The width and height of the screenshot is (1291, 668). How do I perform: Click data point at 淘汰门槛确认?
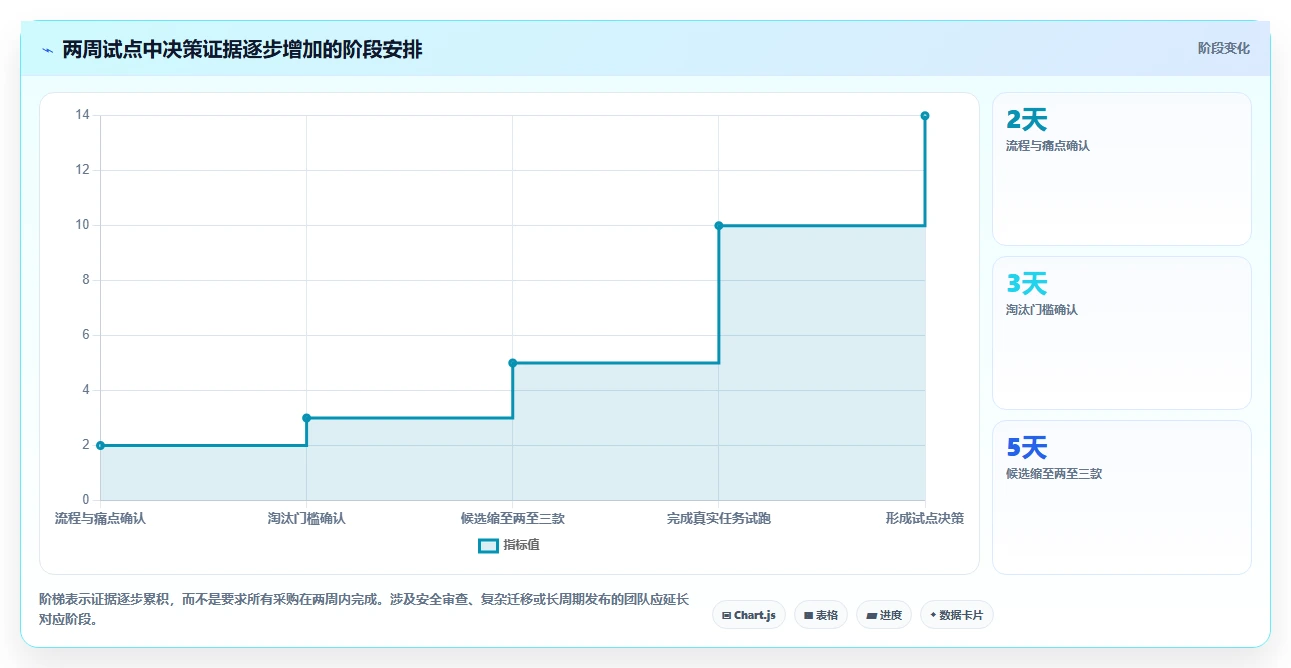pos(306,418)
